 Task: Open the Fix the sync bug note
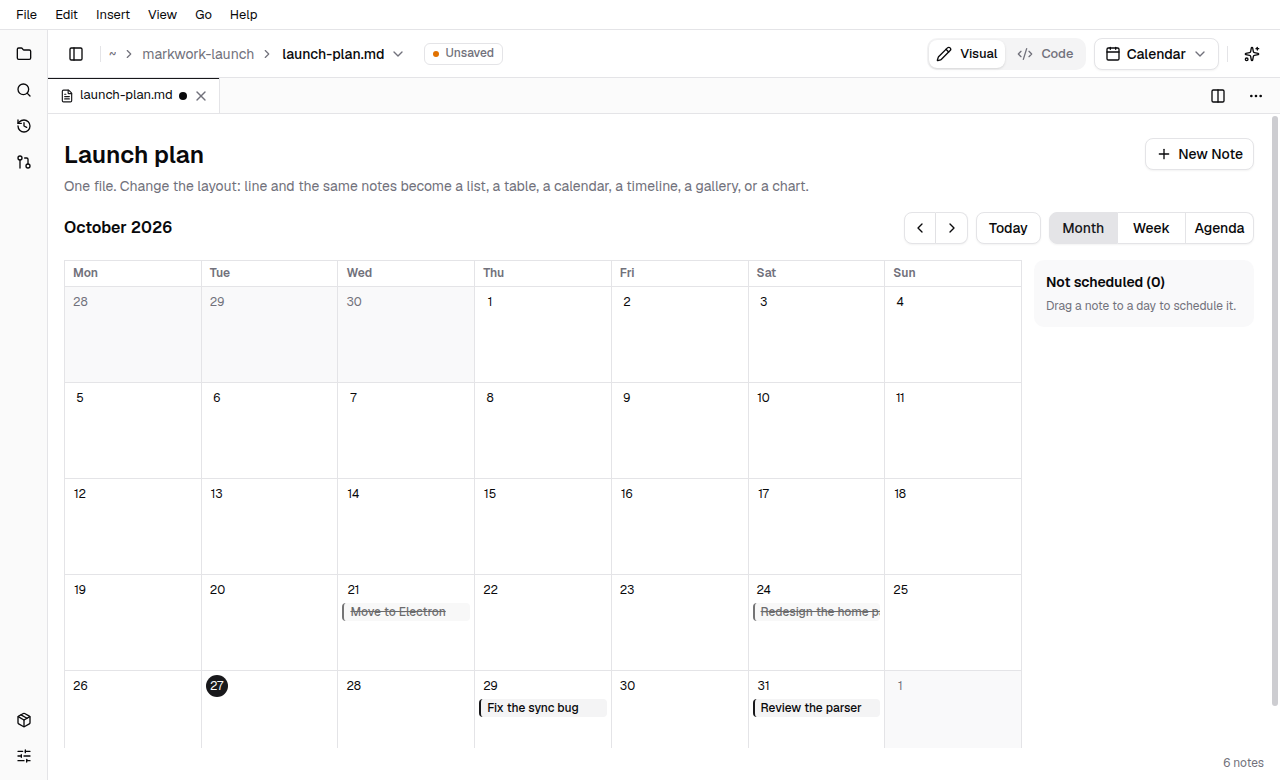[543, 708]
